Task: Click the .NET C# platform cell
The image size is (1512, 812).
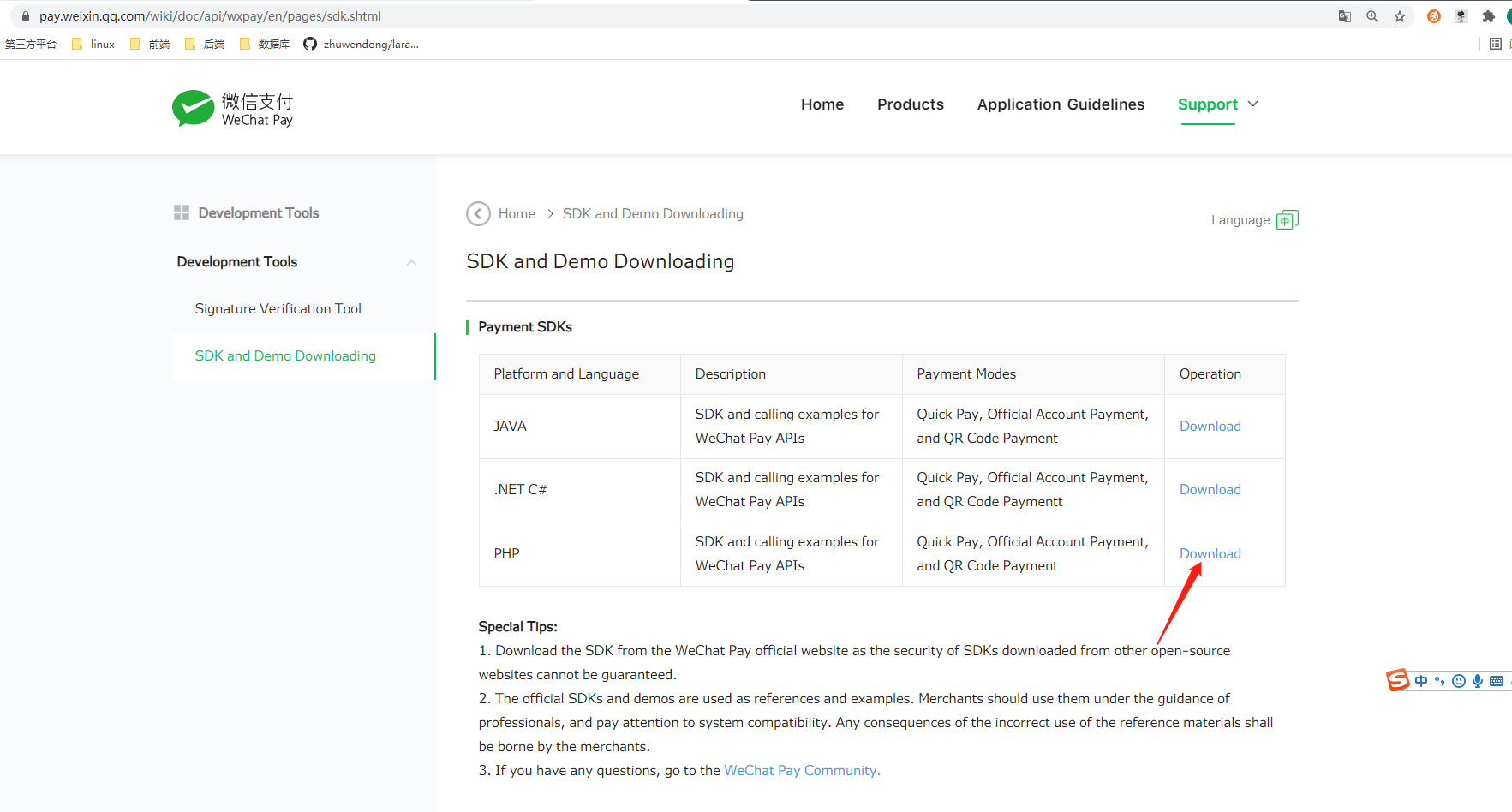Action: [x=580, y=490]
